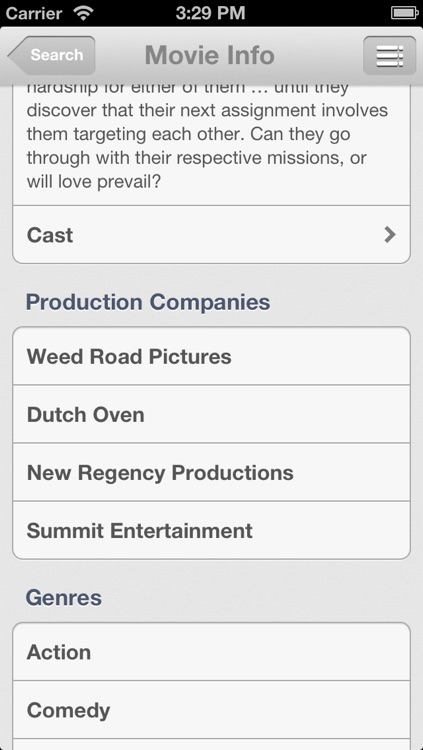Choose the Comedy genre
Image resolution: width=423 pixels, height=750 pixels.
212,710
